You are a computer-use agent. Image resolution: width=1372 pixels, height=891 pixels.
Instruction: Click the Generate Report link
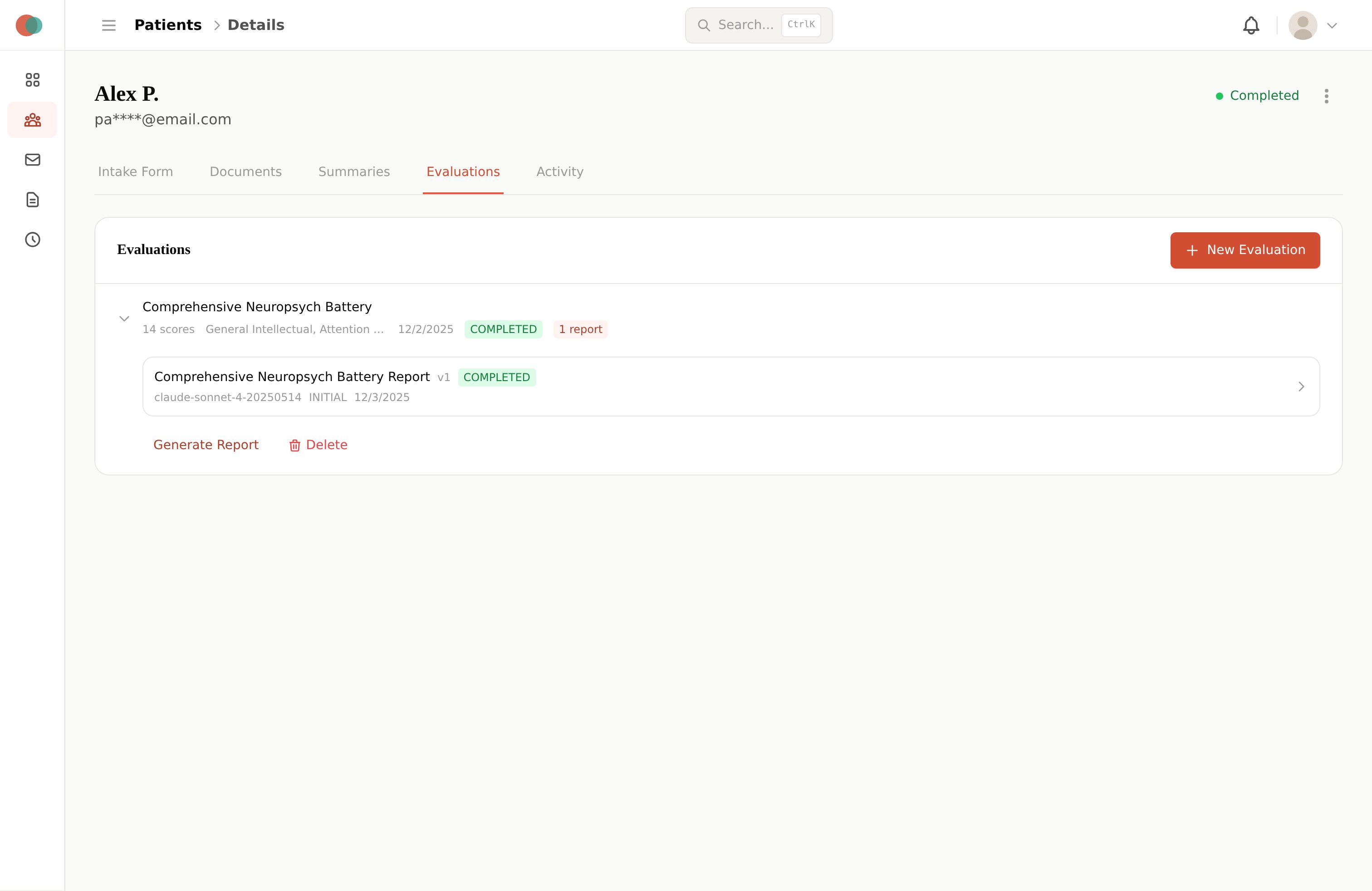[x=206, y=445]
